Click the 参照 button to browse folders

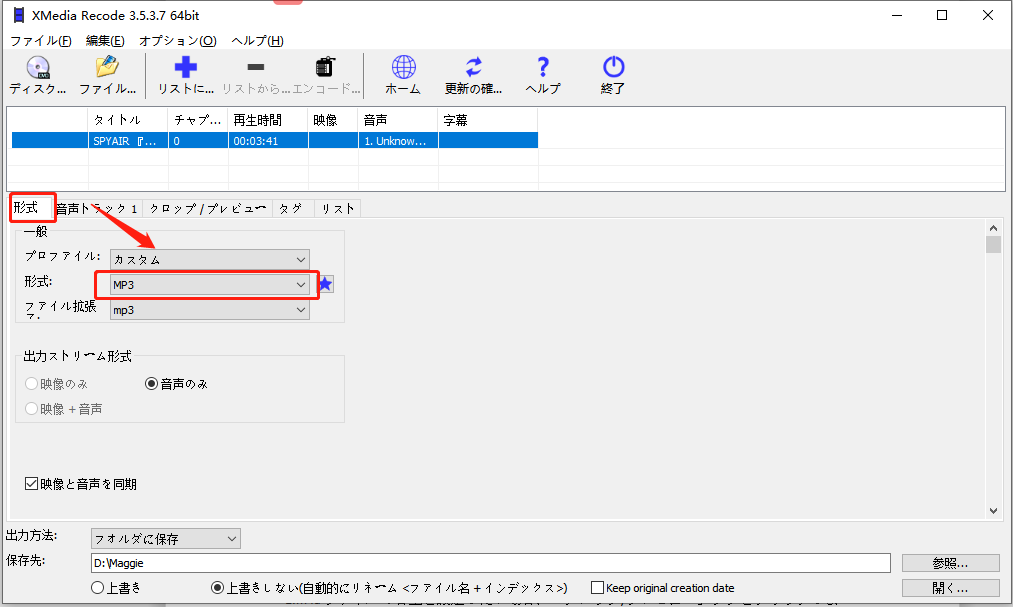948,562
